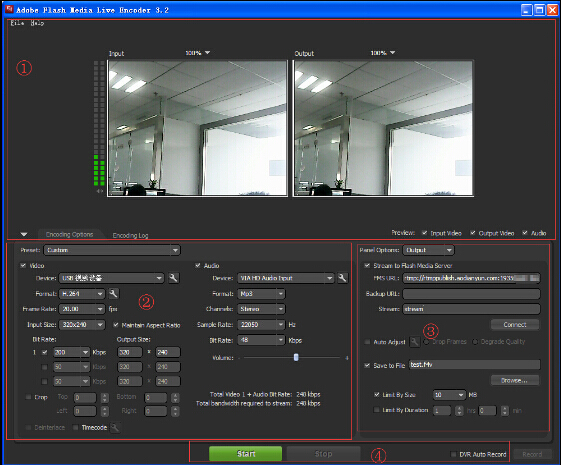Click the Stop button

[323, 454]
